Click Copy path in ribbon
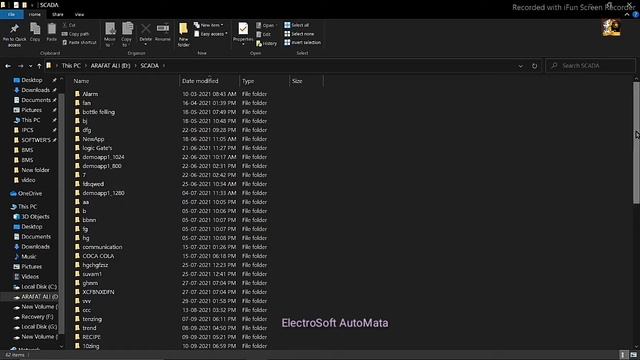This screenshot has height=360, width=640. 76,34
